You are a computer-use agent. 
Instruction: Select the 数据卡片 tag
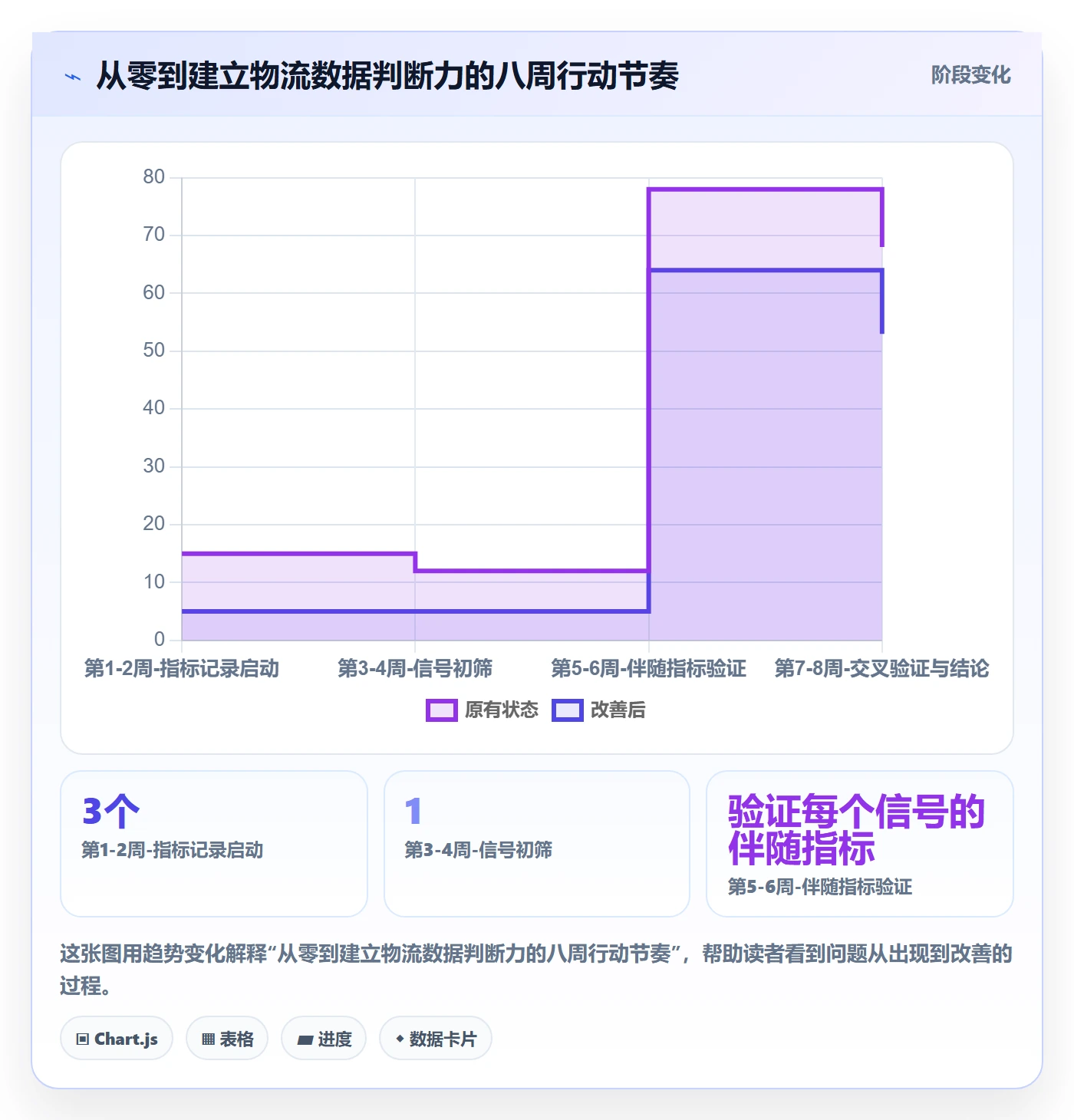pyautogui.click(x=436, y=1039)
